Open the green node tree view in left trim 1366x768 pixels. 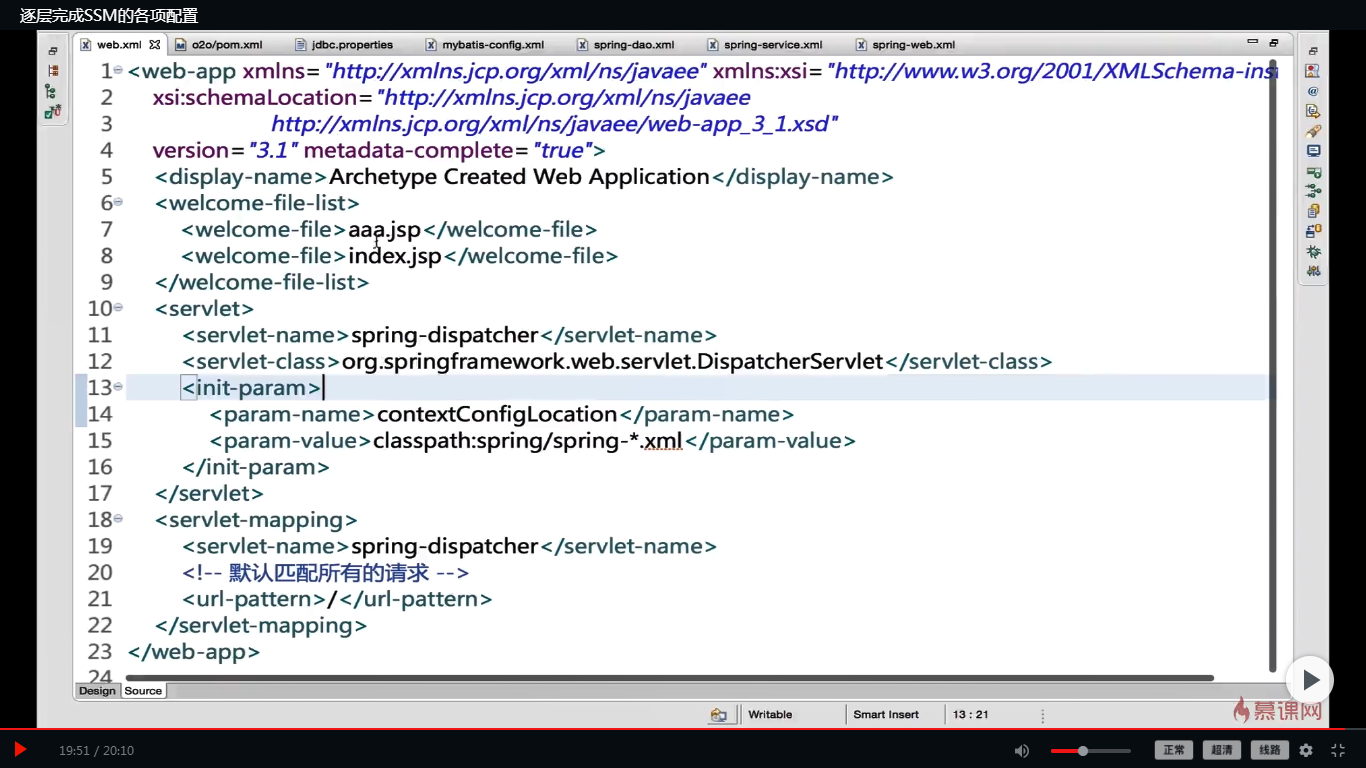(x=53, y=91)
